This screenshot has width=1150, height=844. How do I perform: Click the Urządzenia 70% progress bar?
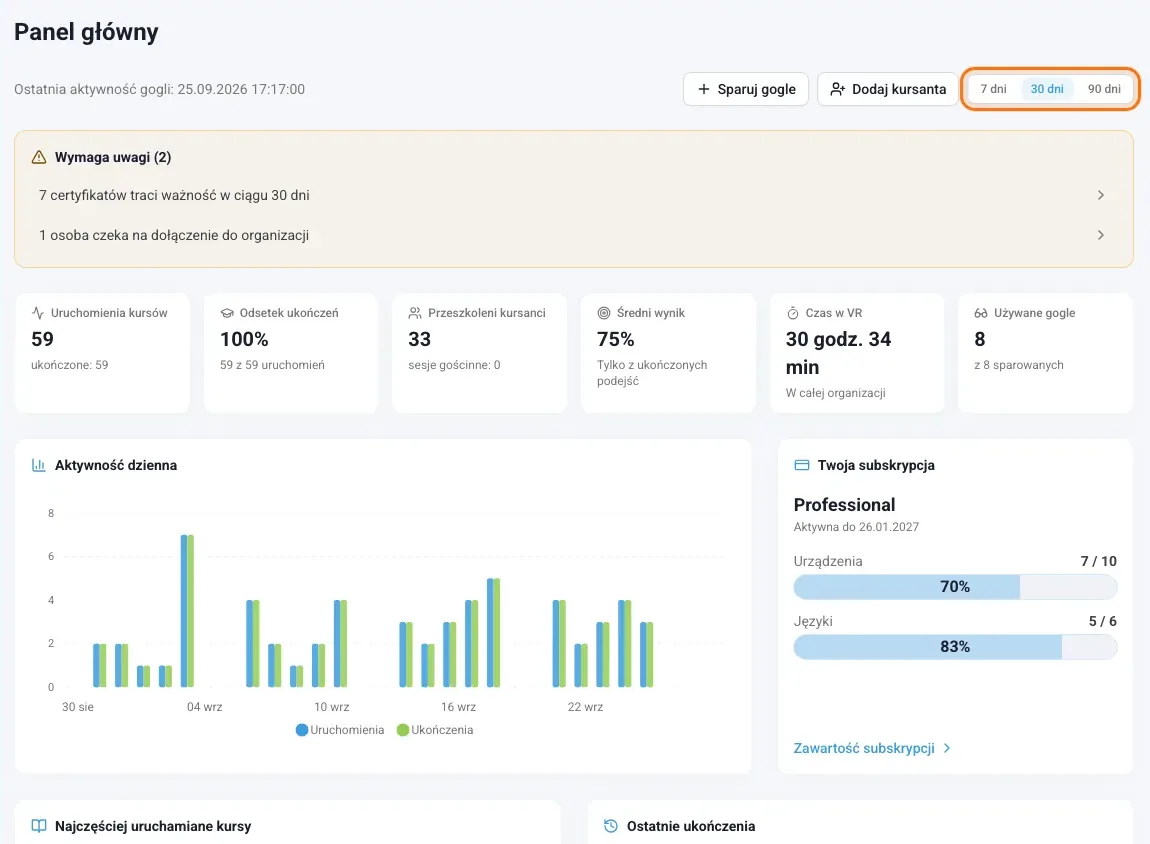(x=955, y=587)
